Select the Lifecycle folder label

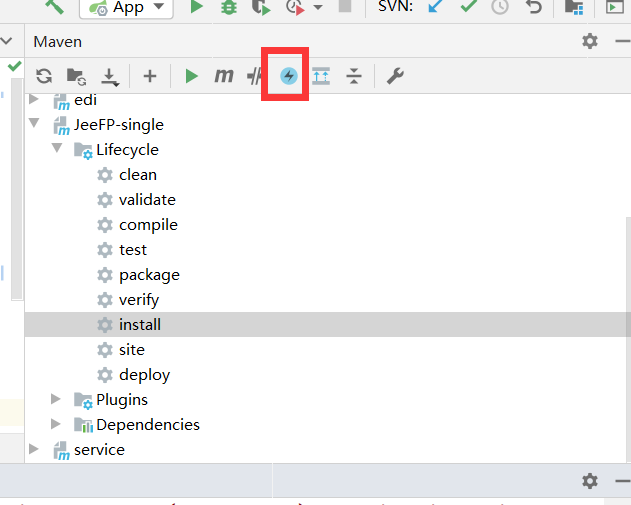coord(127,150)
